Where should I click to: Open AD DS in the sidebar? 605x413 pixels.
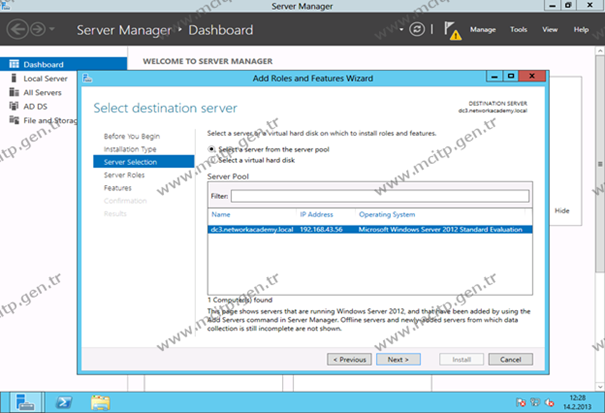35,106
